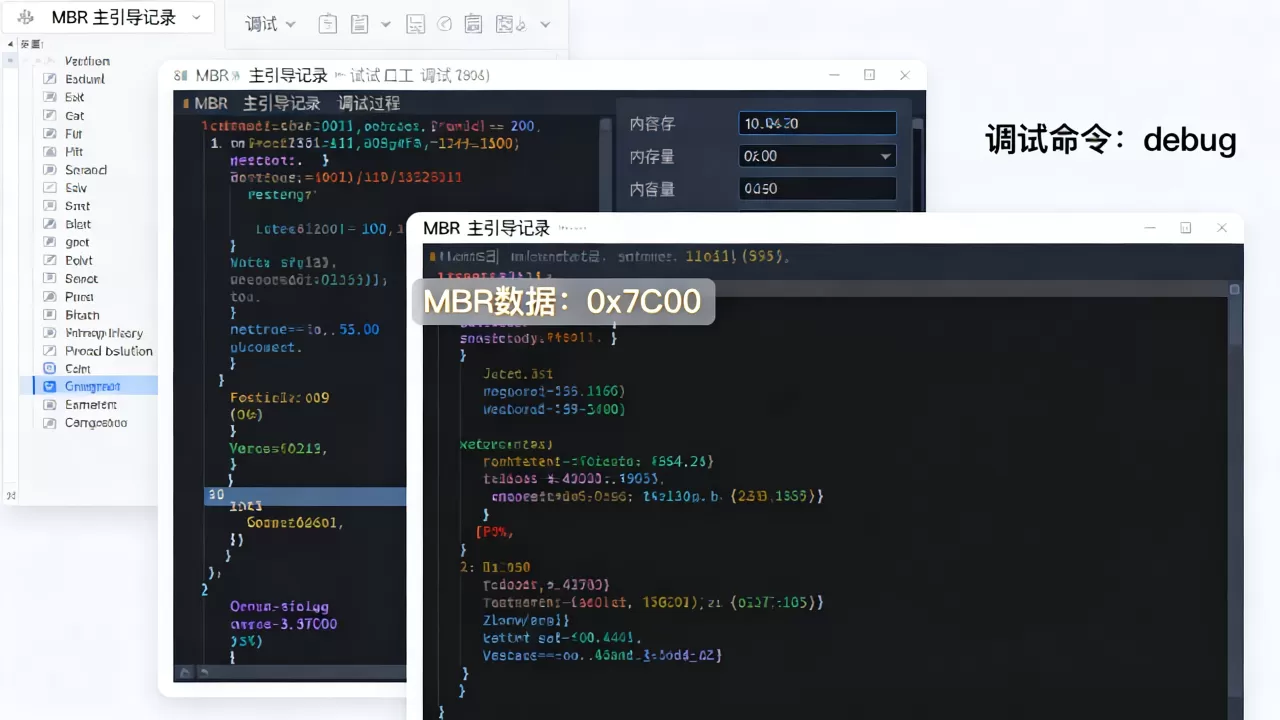This screenshot has width=1280, height=720.
Task: Open the 内存量 combo box
Action: 818,156
